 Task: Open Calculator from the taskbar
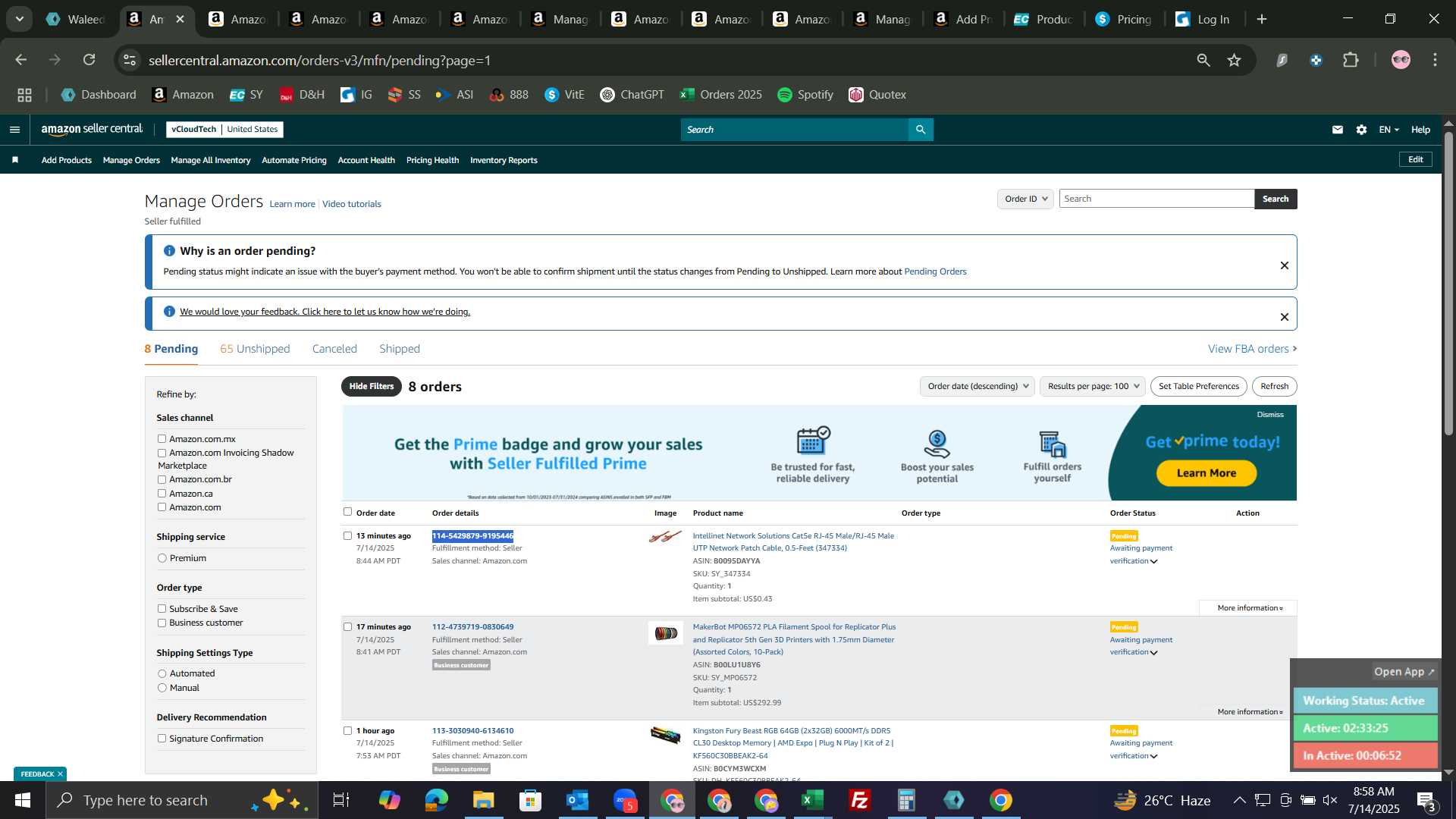(906, 800)
